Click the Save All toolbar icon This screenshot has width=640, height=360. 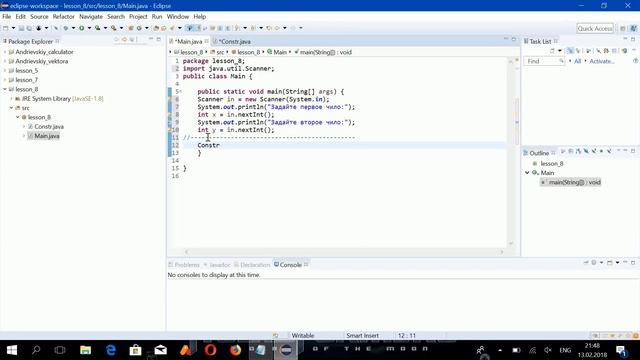(29, 28)
